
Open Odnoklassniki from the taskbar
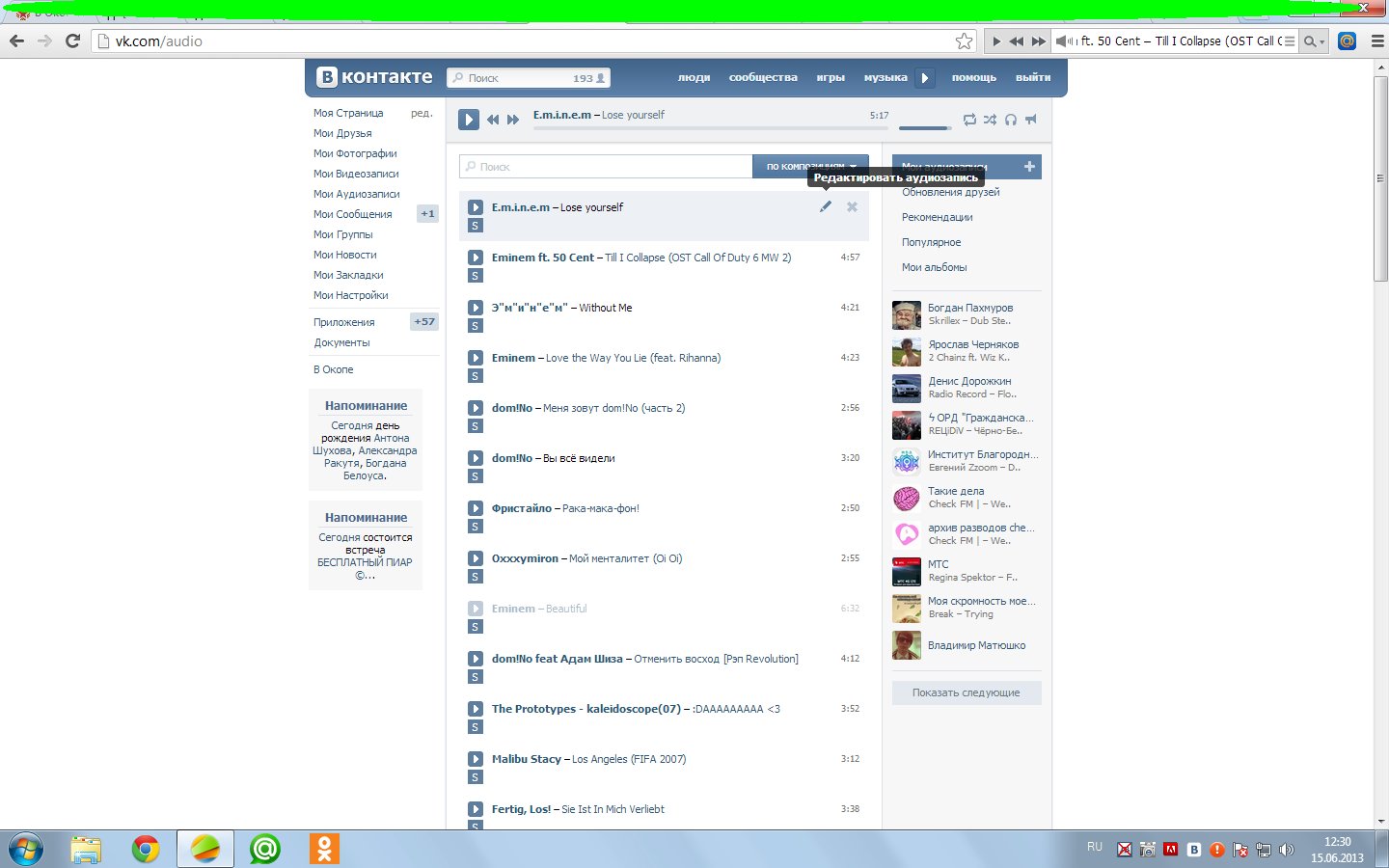(324, 849)
